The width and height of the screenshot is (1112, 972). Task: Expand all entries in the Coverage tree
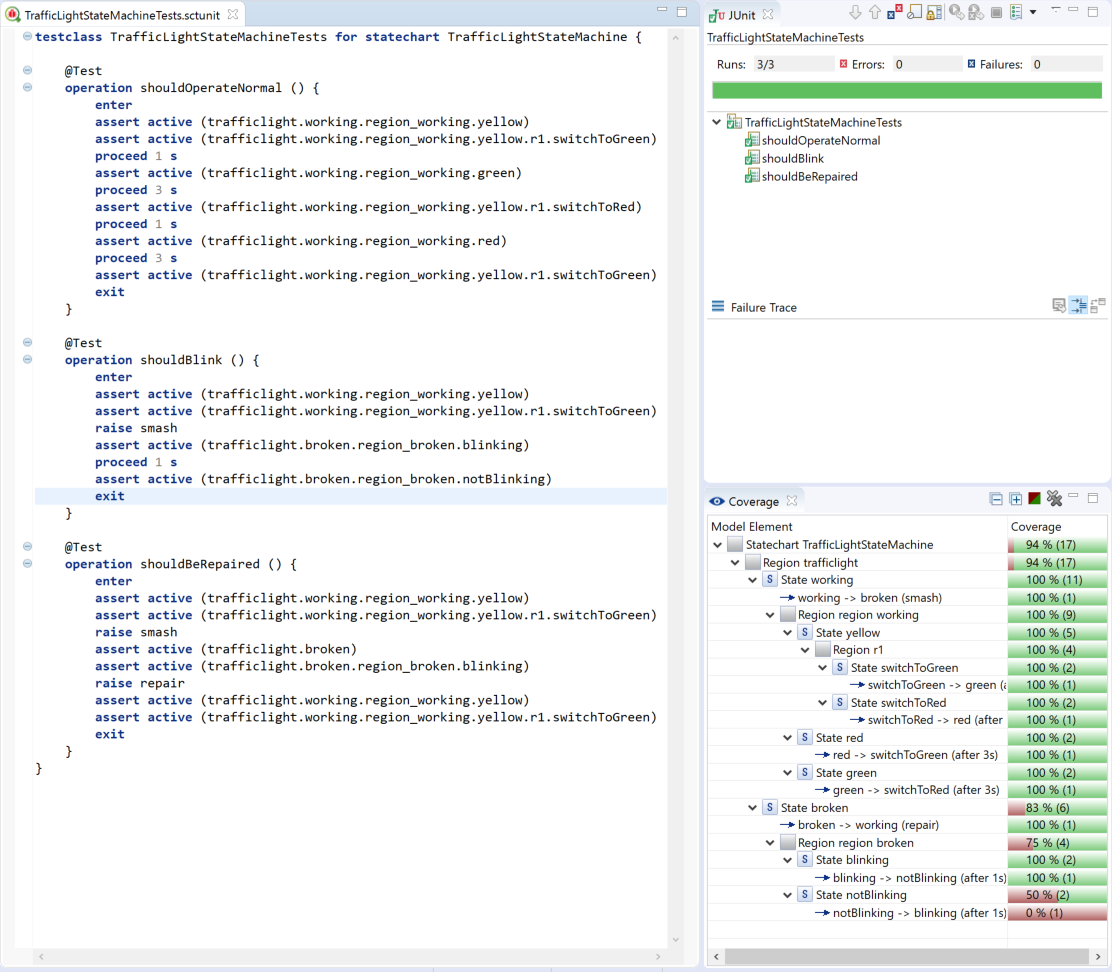tap(1016, 498)
